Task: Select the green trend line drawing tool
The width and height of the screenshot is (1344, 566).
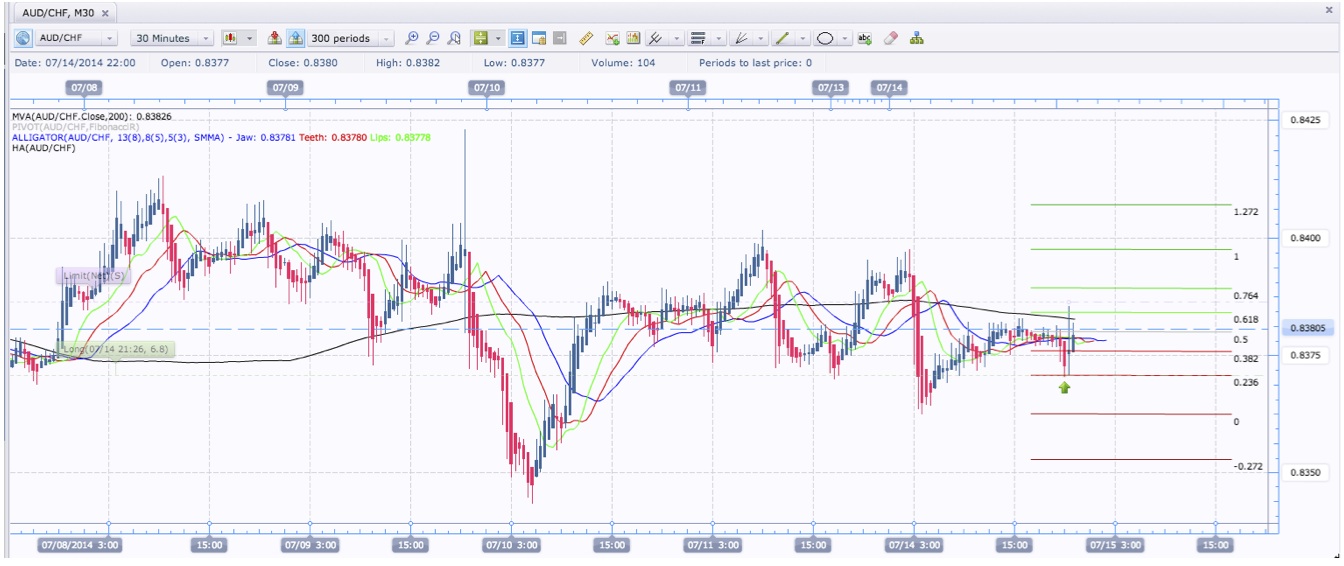Action: click(x=782, y=38)
